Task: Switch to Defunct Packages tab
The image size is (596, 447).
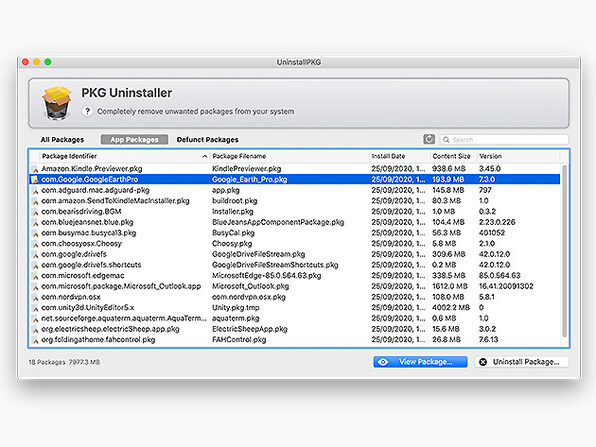Action: click(208, 139)
